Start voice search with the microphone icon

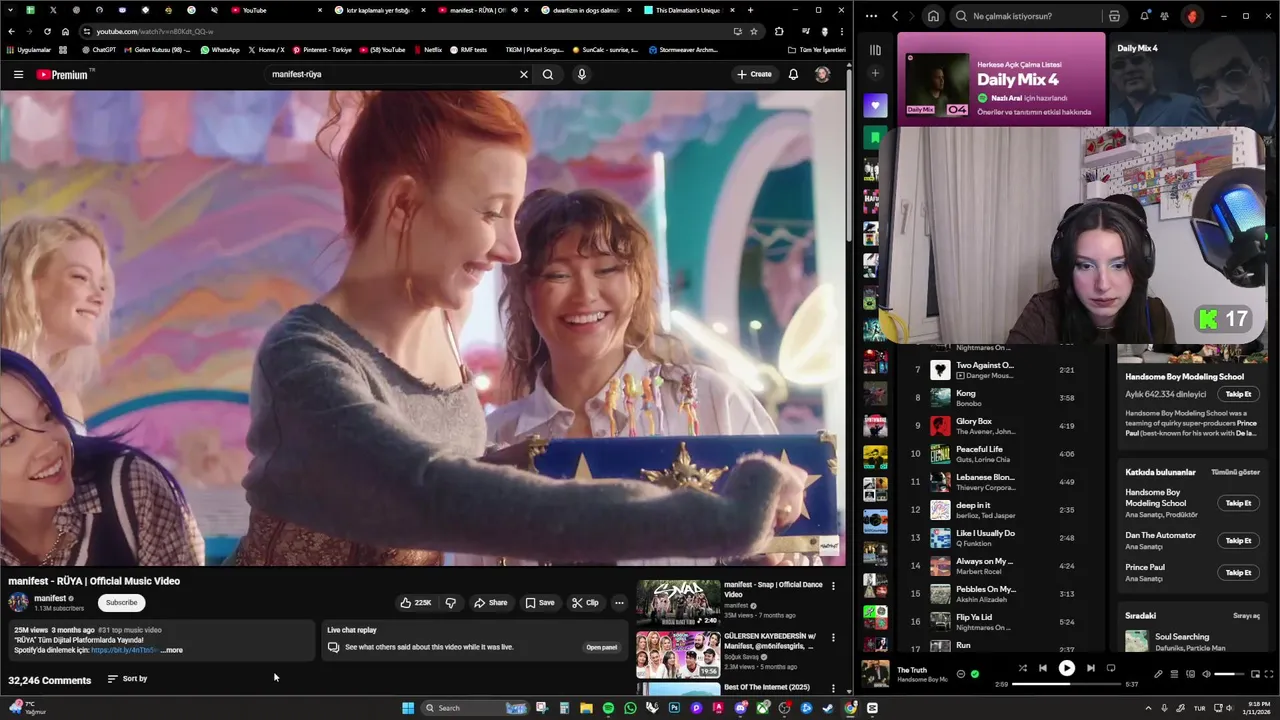click(x=582, y=74)
